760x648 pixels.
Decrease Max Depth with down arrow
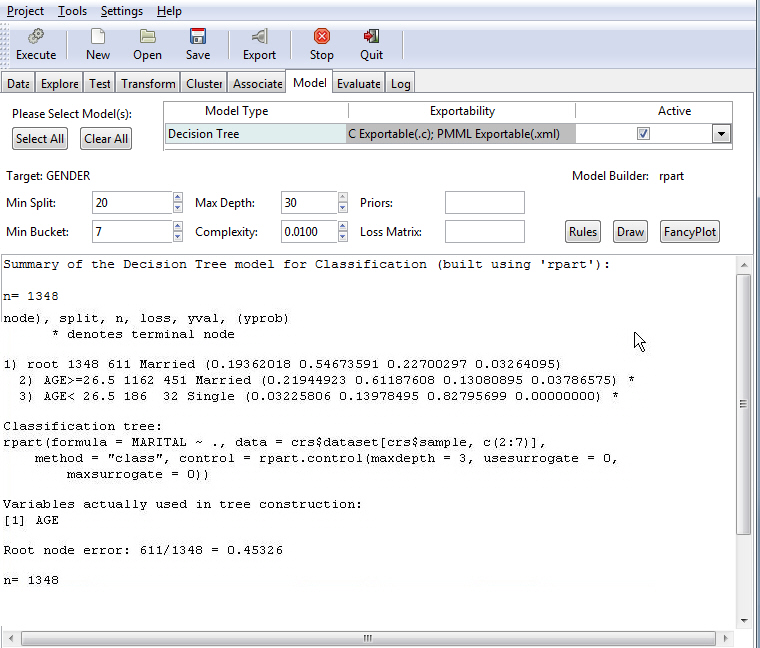pyautogui.click(x=343, y=207)
